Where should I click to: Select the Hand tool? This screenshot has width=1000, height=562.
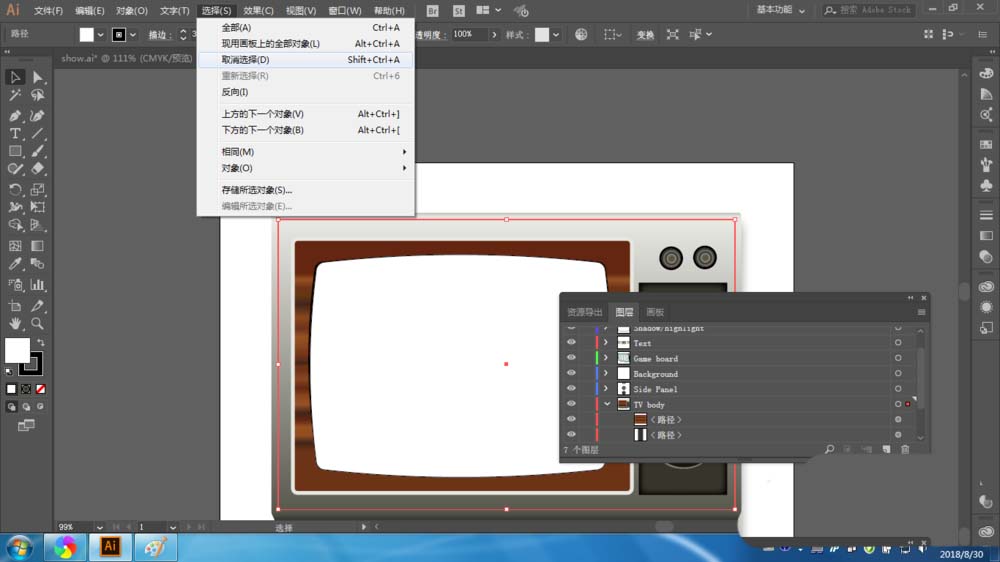pos(15,324)
